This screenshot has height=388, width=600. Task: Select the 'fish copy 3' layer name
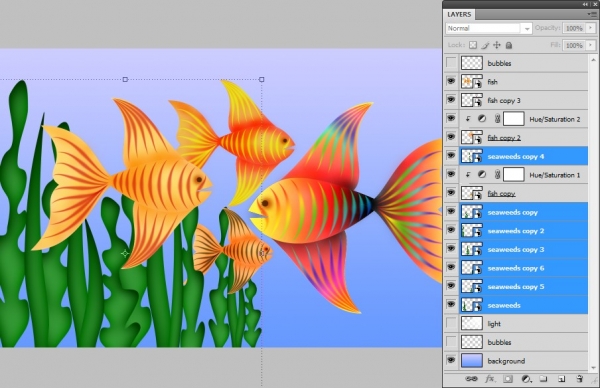click(504, 101)
